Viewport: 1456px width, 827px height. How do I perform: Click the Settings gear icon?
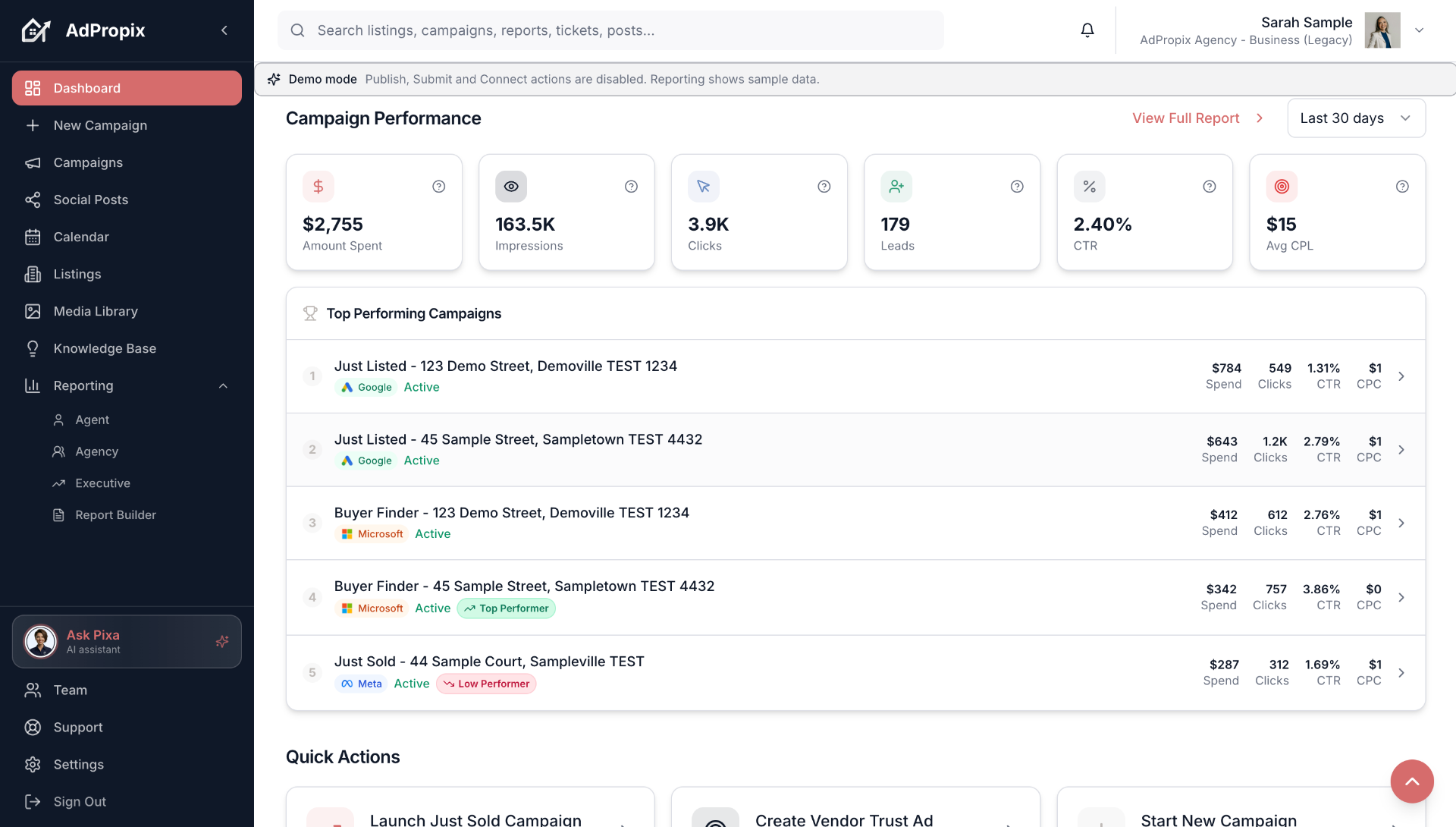tap(33, 764)
